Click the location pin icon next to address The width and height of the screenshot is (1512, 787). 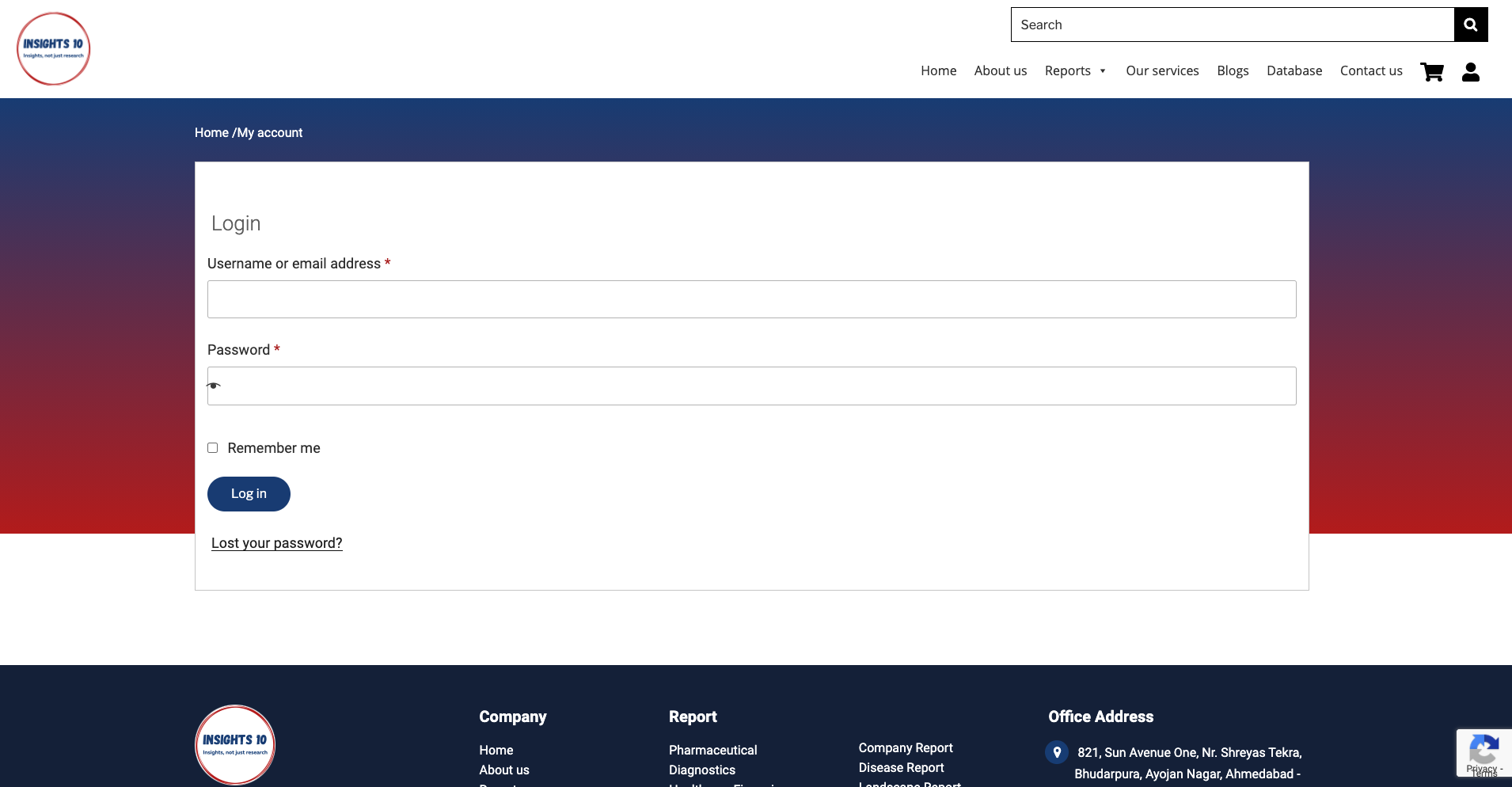1057,752
